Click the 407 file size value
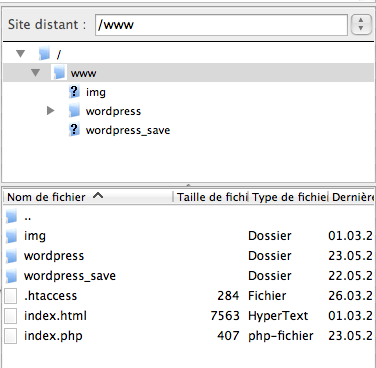Screen dimensions: 376x368 pos(228,336)
